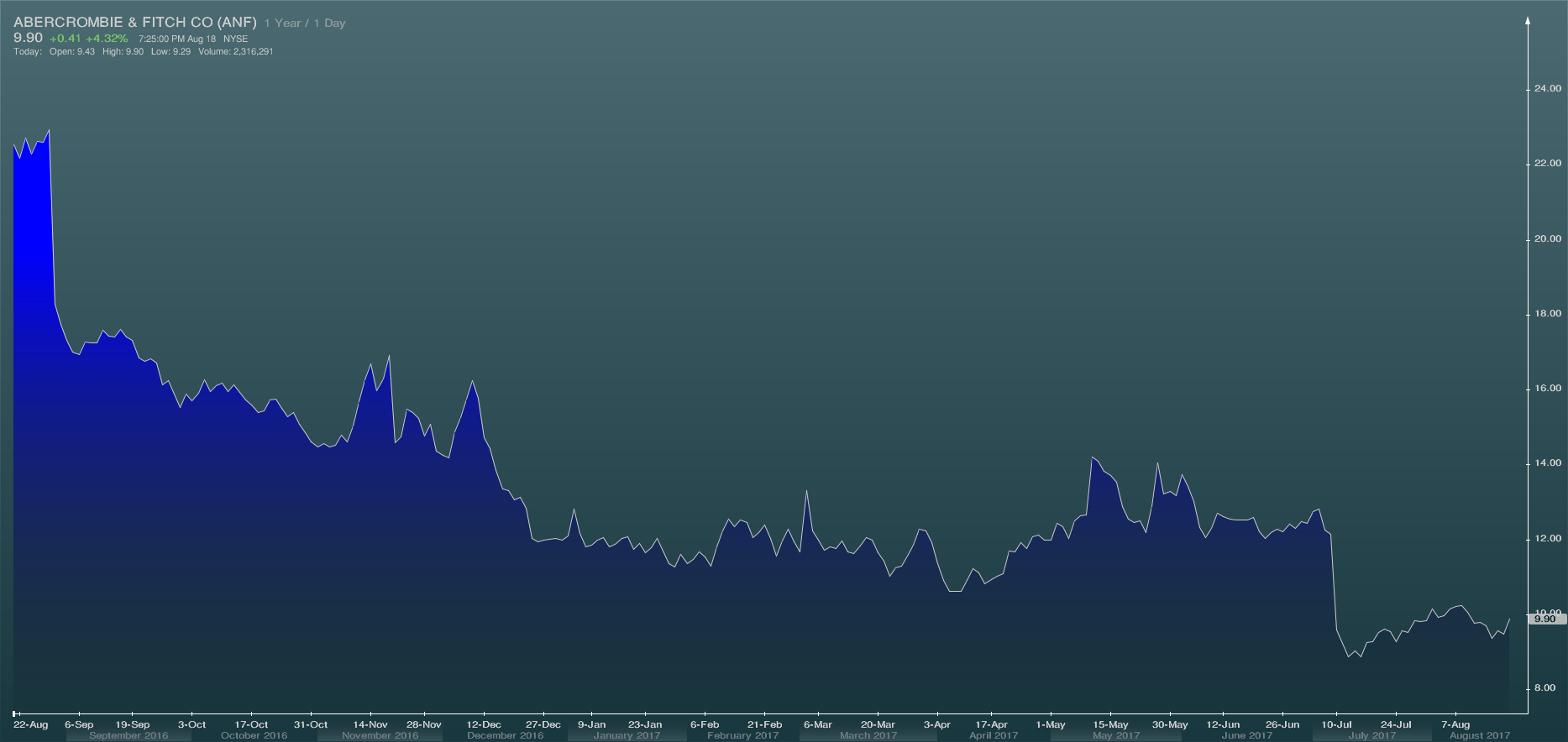1568x742 pixels.
Task: Click the 3-Apr date label
Action: (x=937, y=724)
